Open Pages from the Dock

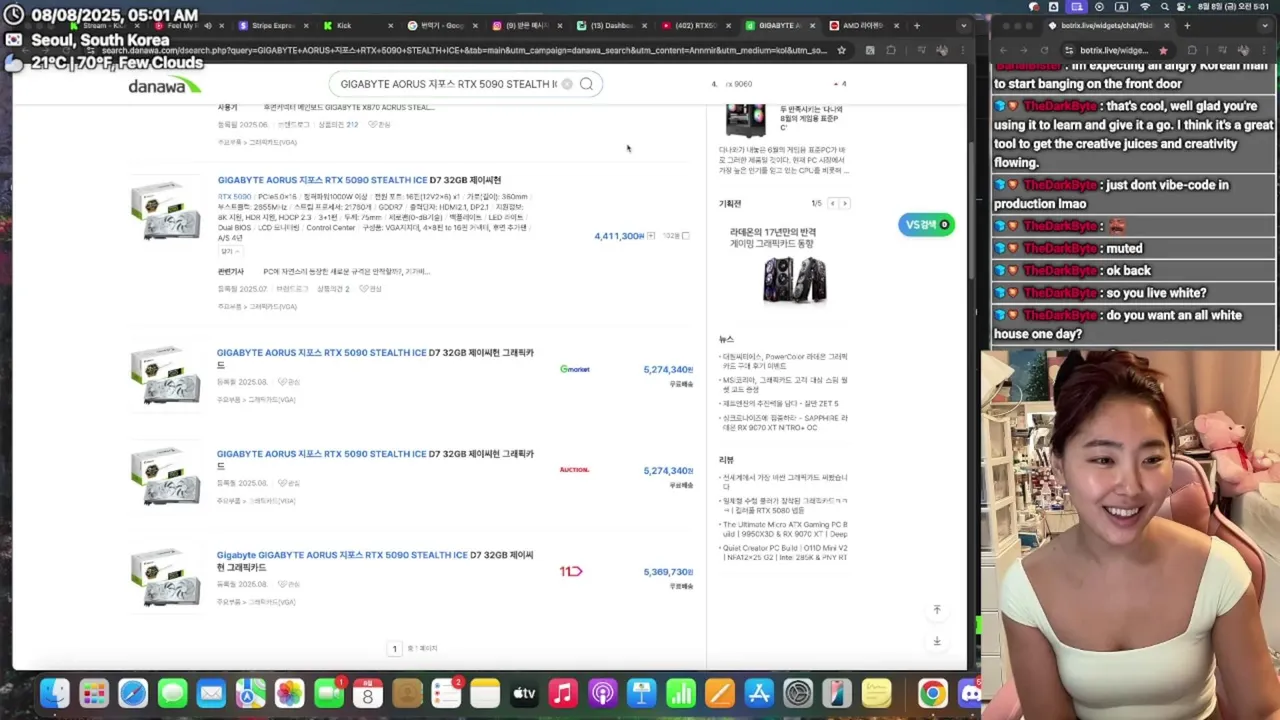[719, 693]
